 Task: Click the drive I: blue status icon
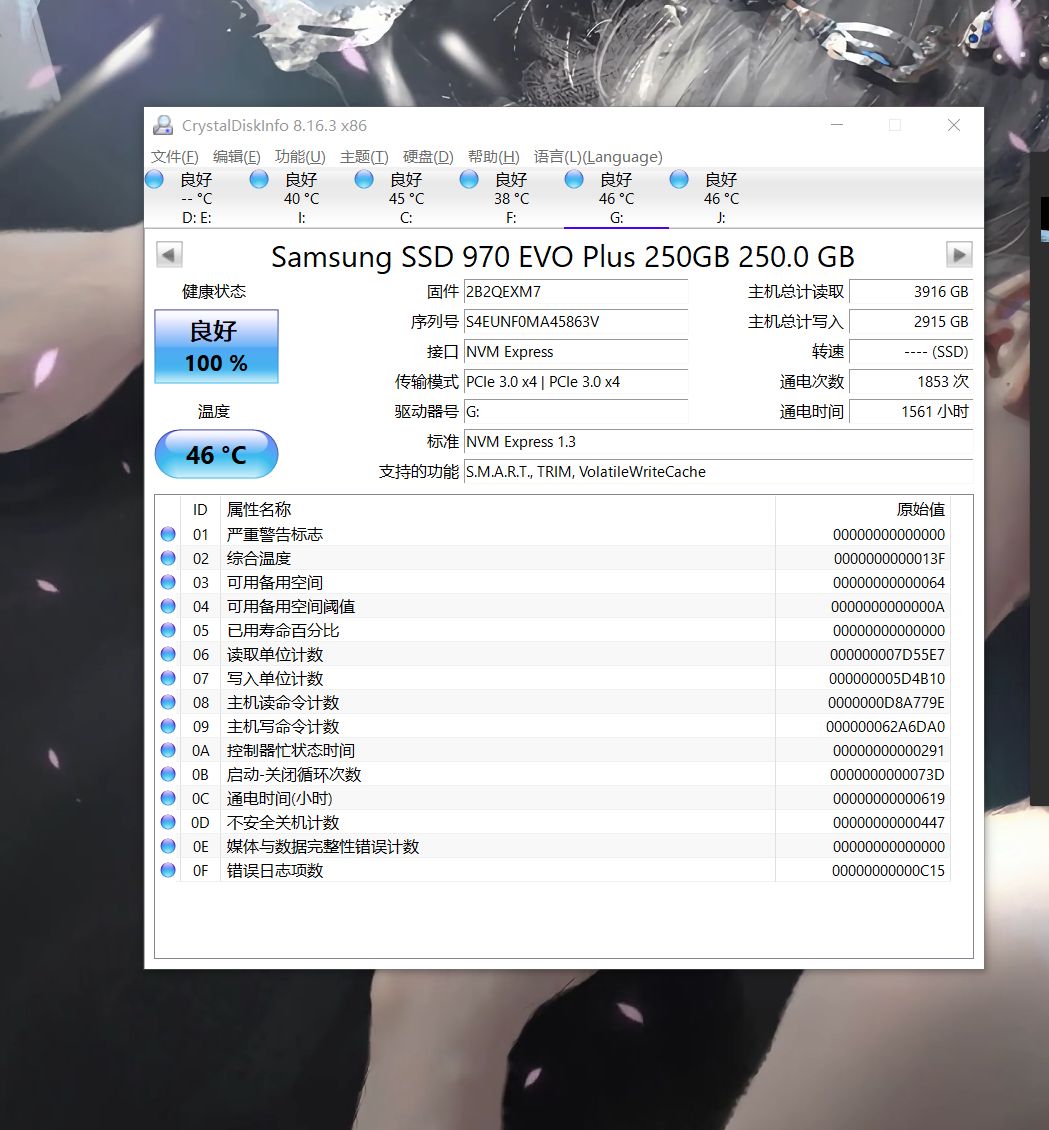258,179
